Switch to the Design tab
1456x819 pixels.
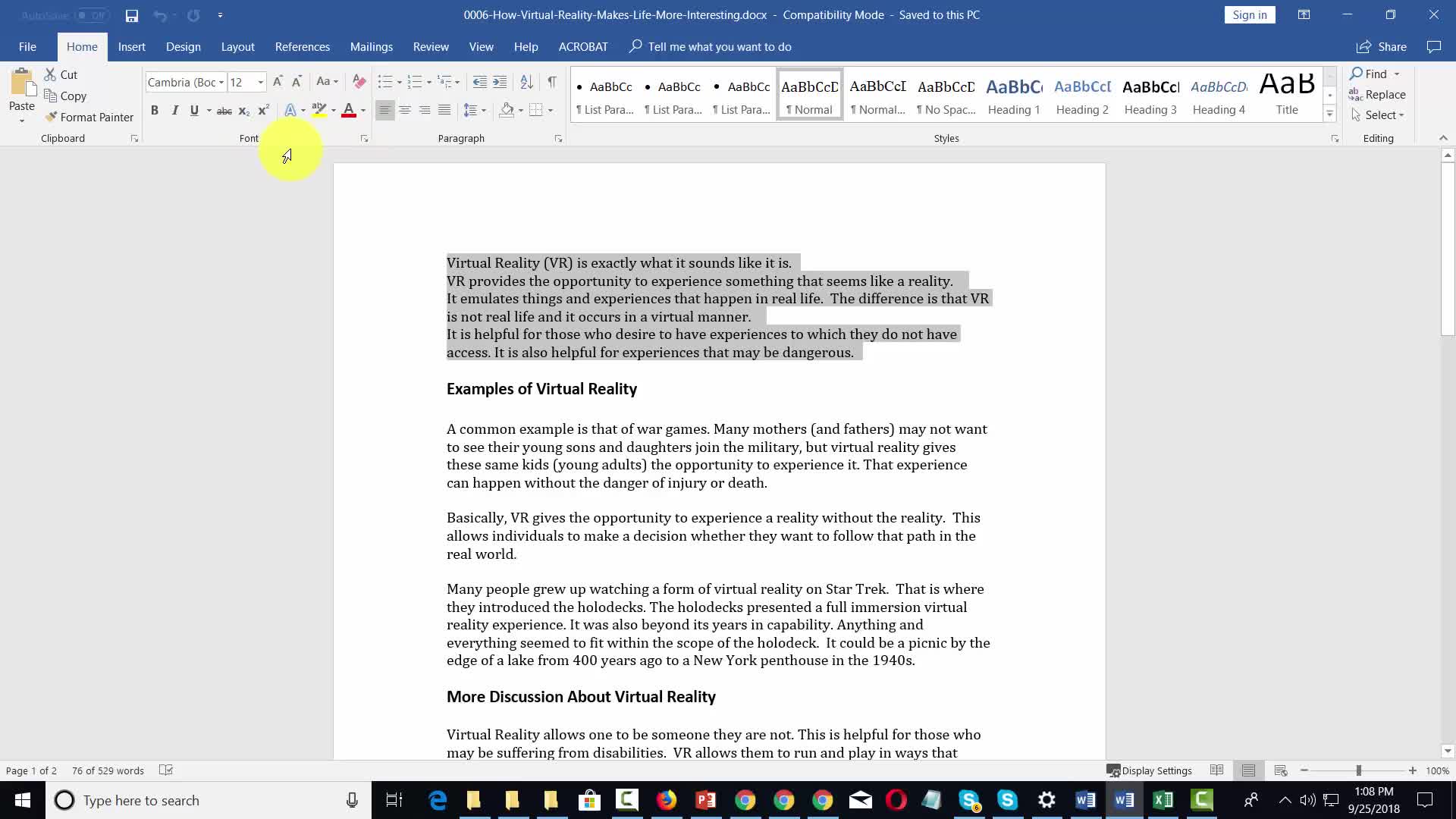click(184, 47)
